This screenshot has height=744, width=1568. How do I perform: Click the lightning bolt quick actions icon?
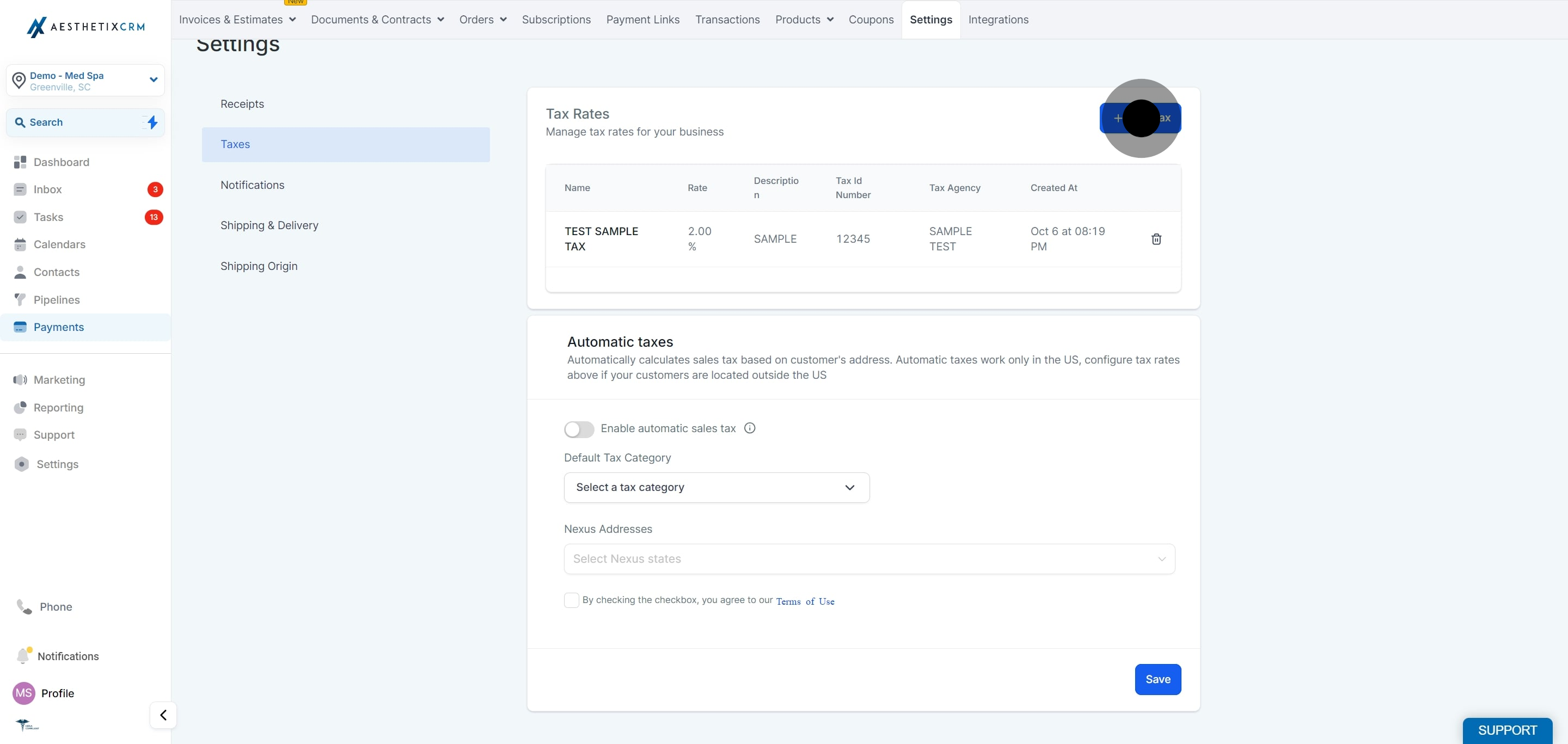click(152, 122)
